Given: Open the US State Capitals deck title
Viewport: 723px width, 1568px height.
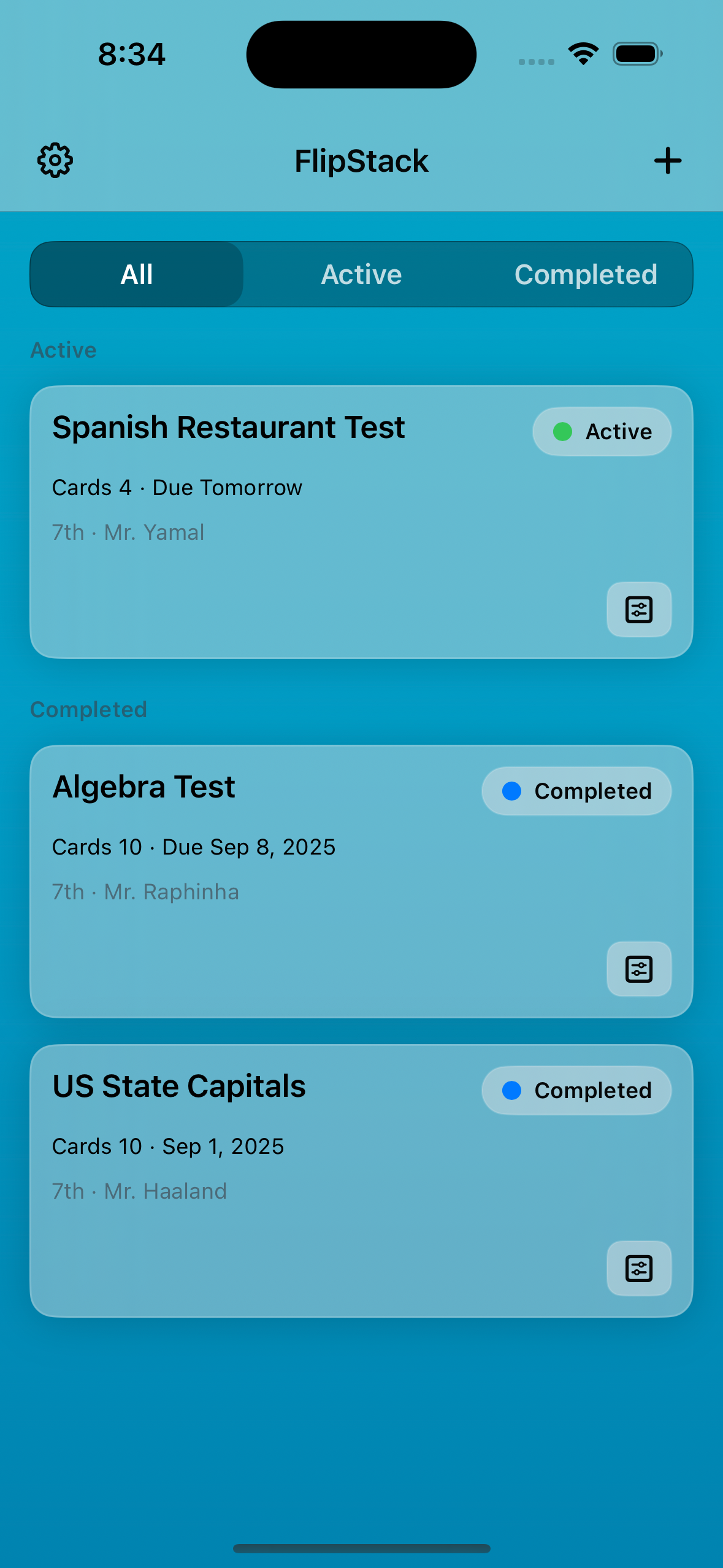Looking at the screenshot, I should [x=179, y=1086].
